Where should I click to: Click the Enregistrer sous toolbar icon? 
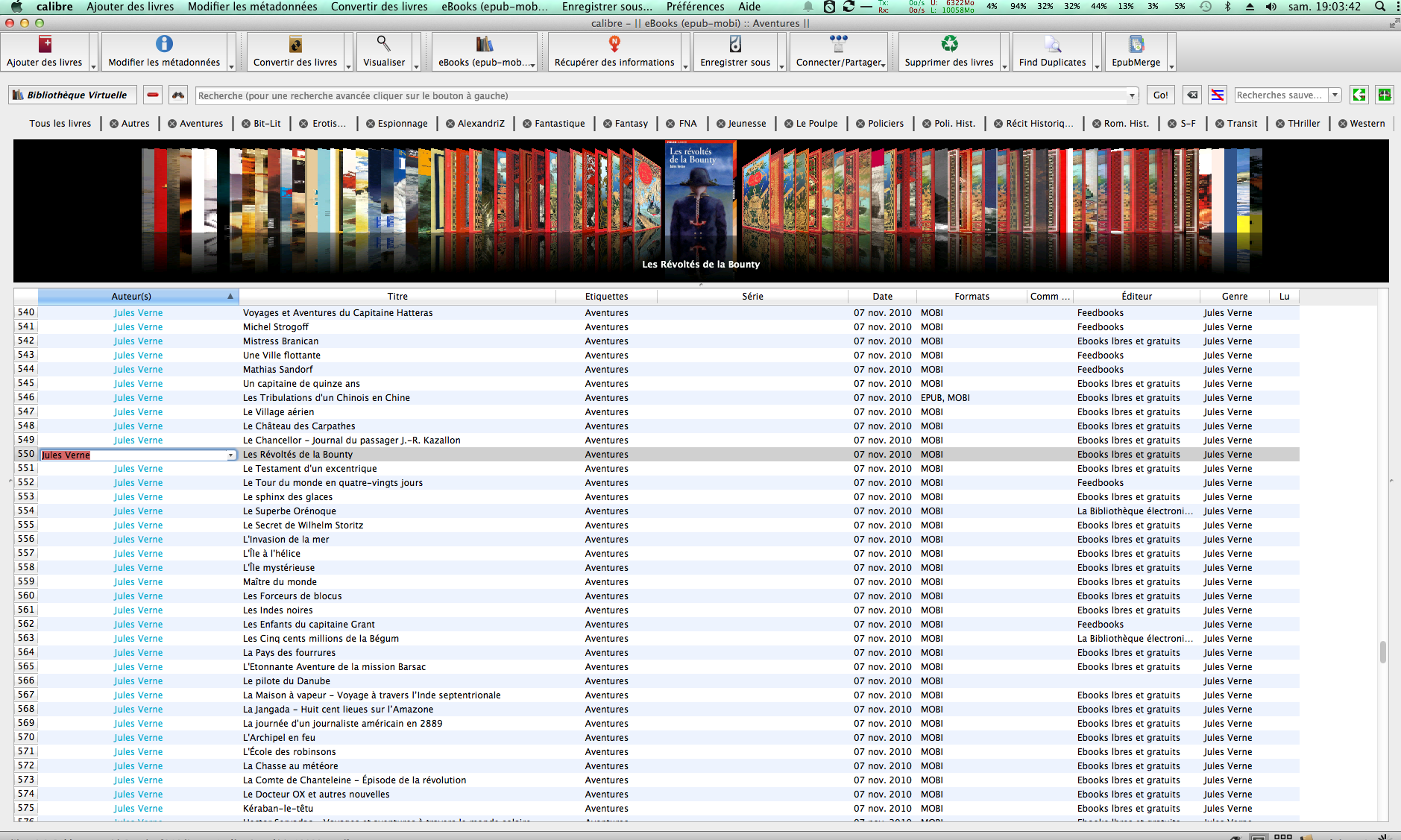pyautogui.click(x=735, y=45)
